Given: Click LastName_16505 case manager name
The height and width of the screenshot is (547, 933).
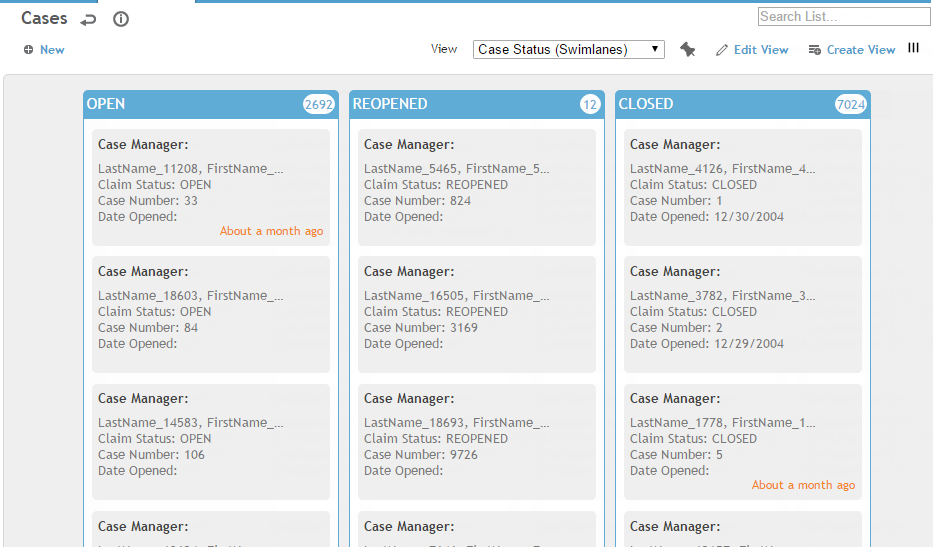Looking at the screenshot, I should pyautogui.click(x=456, y=295).
